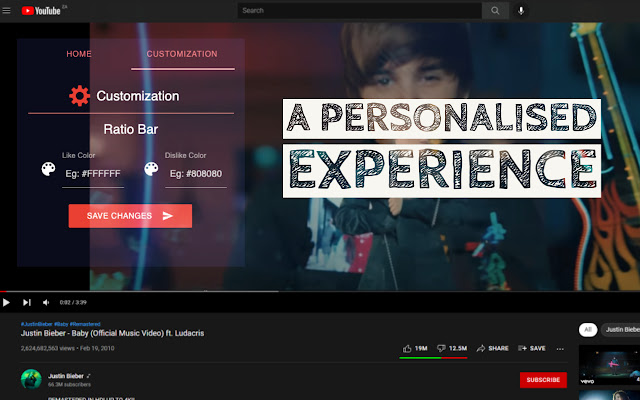Open the #JustinBieber hashtag link

tap(37, 324)
